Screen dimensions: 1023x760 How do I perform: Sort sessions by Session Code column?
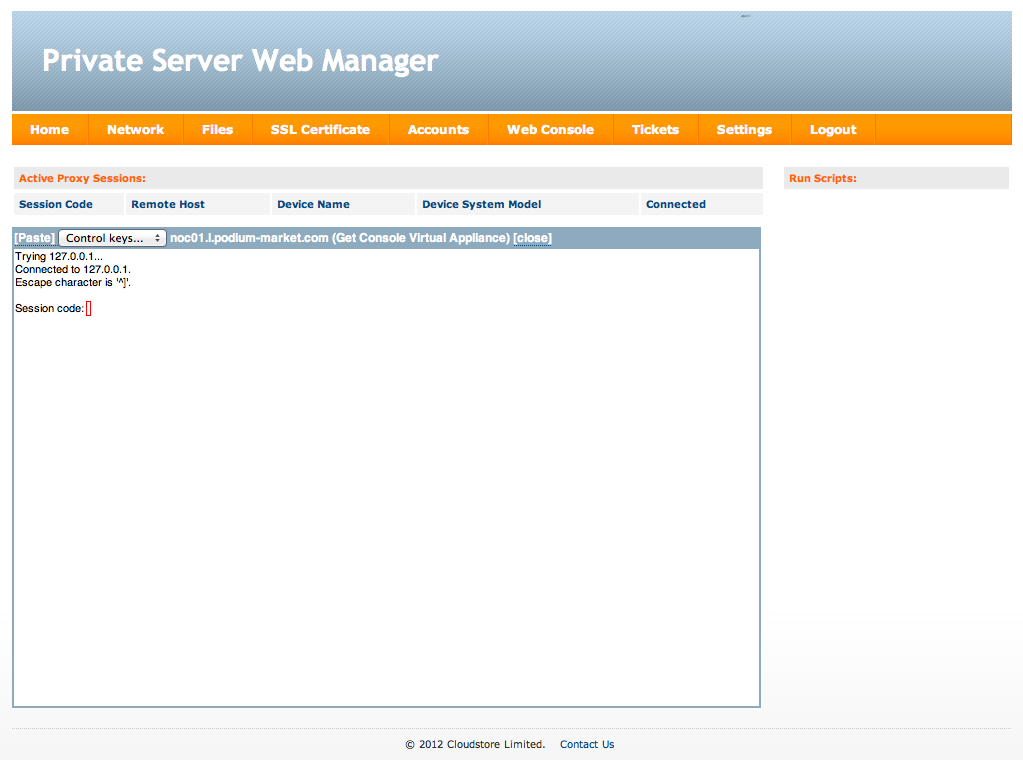[x=55, y=204]
